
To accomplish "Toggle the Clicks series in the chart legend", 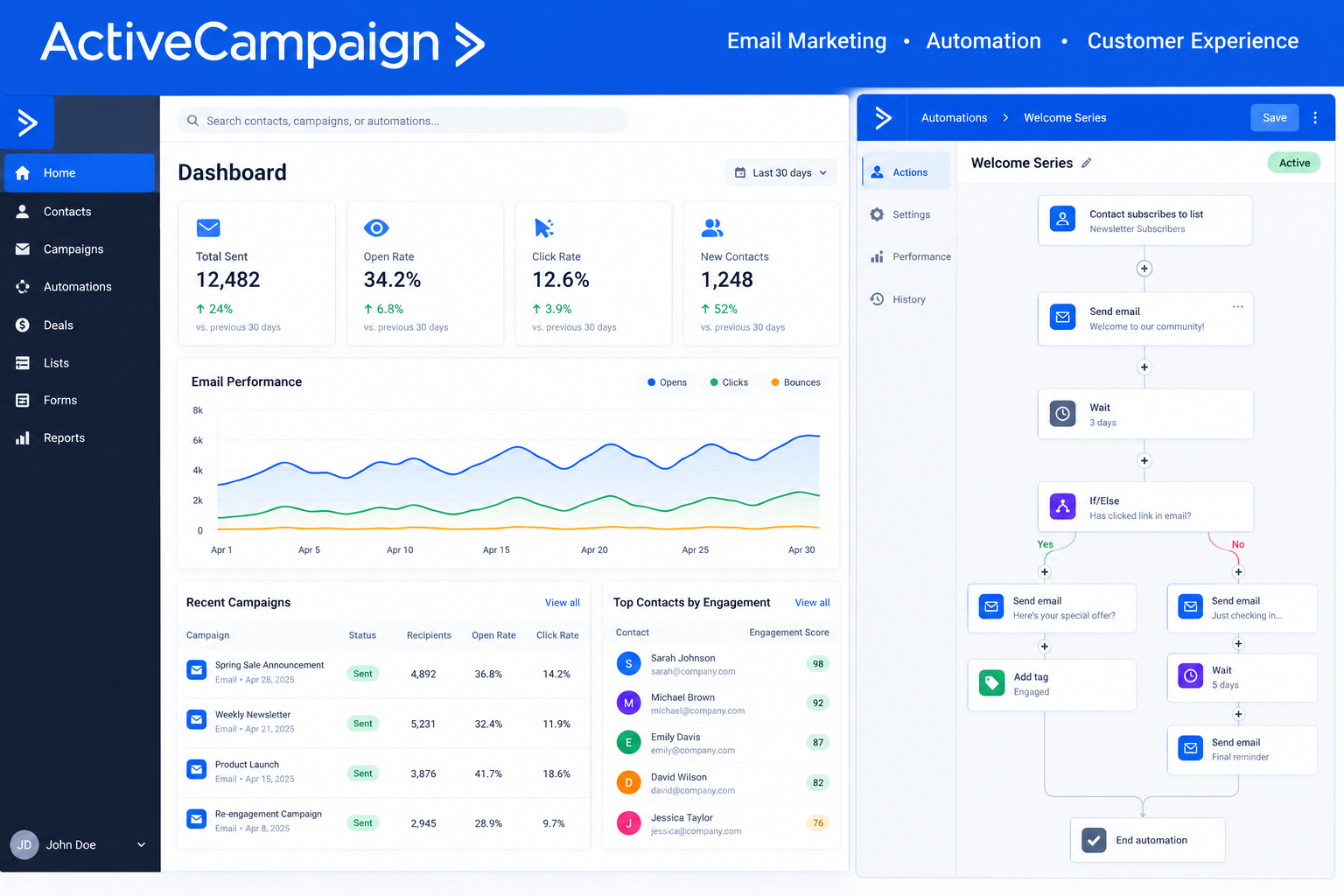I will click(x=729, y=382).
